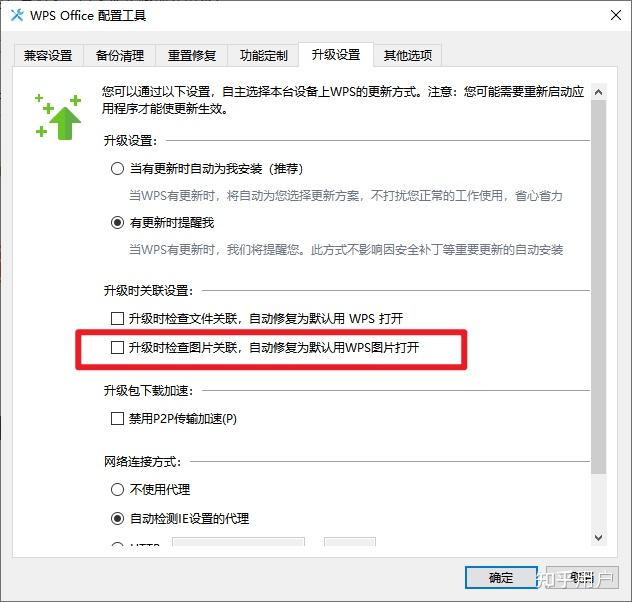Close the WPS Office 配置工具 window

[615, 15]
